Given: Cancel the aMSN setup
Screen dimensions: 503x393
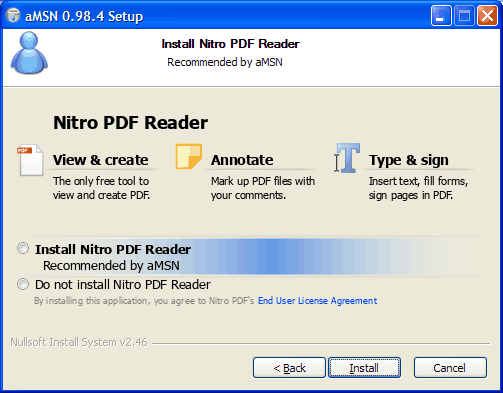Looking at the screenshot, I should point(450,368).
